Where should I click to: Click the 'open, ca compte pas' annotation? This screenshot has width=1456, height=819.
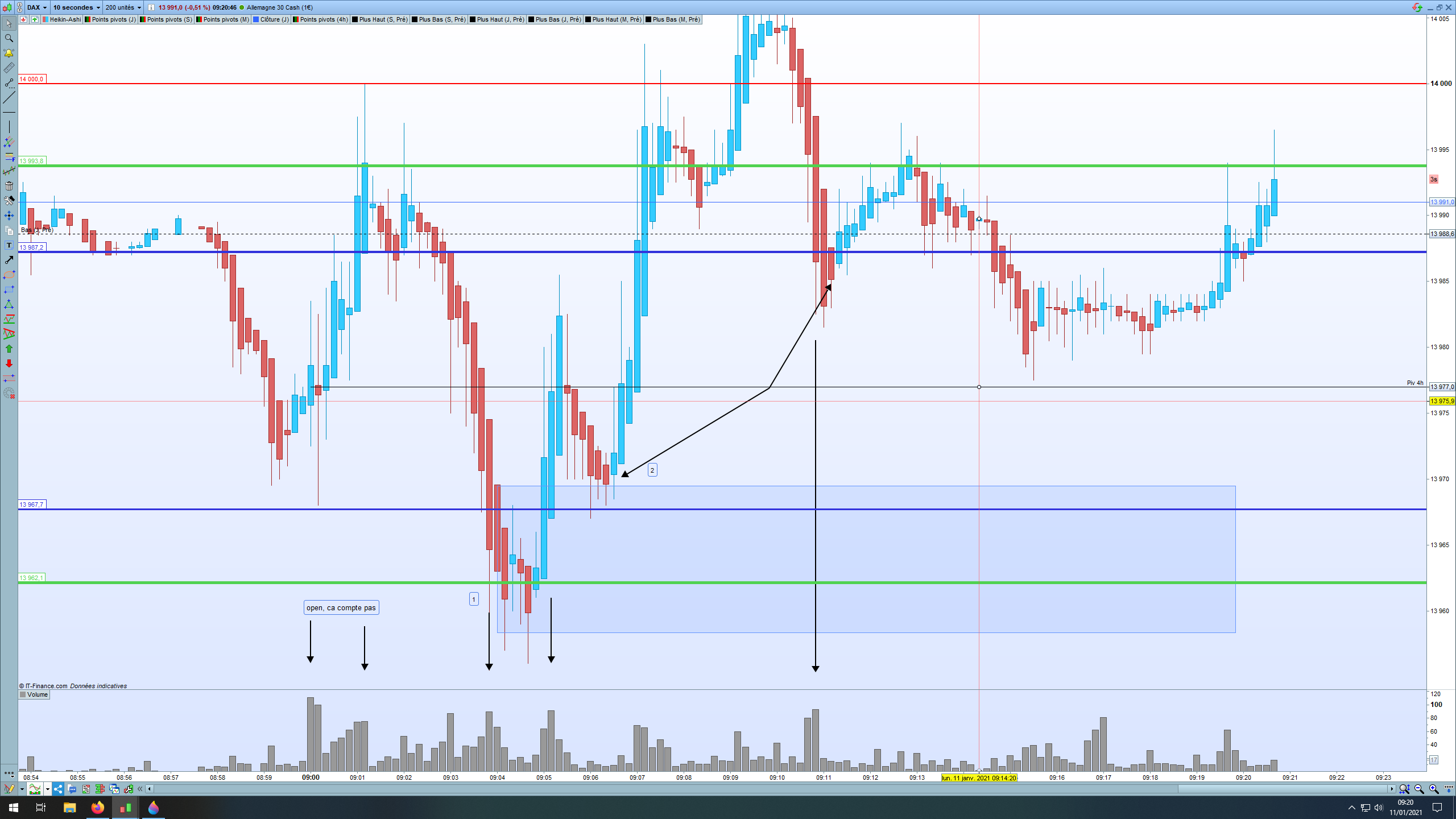click(x=341, y=607)
